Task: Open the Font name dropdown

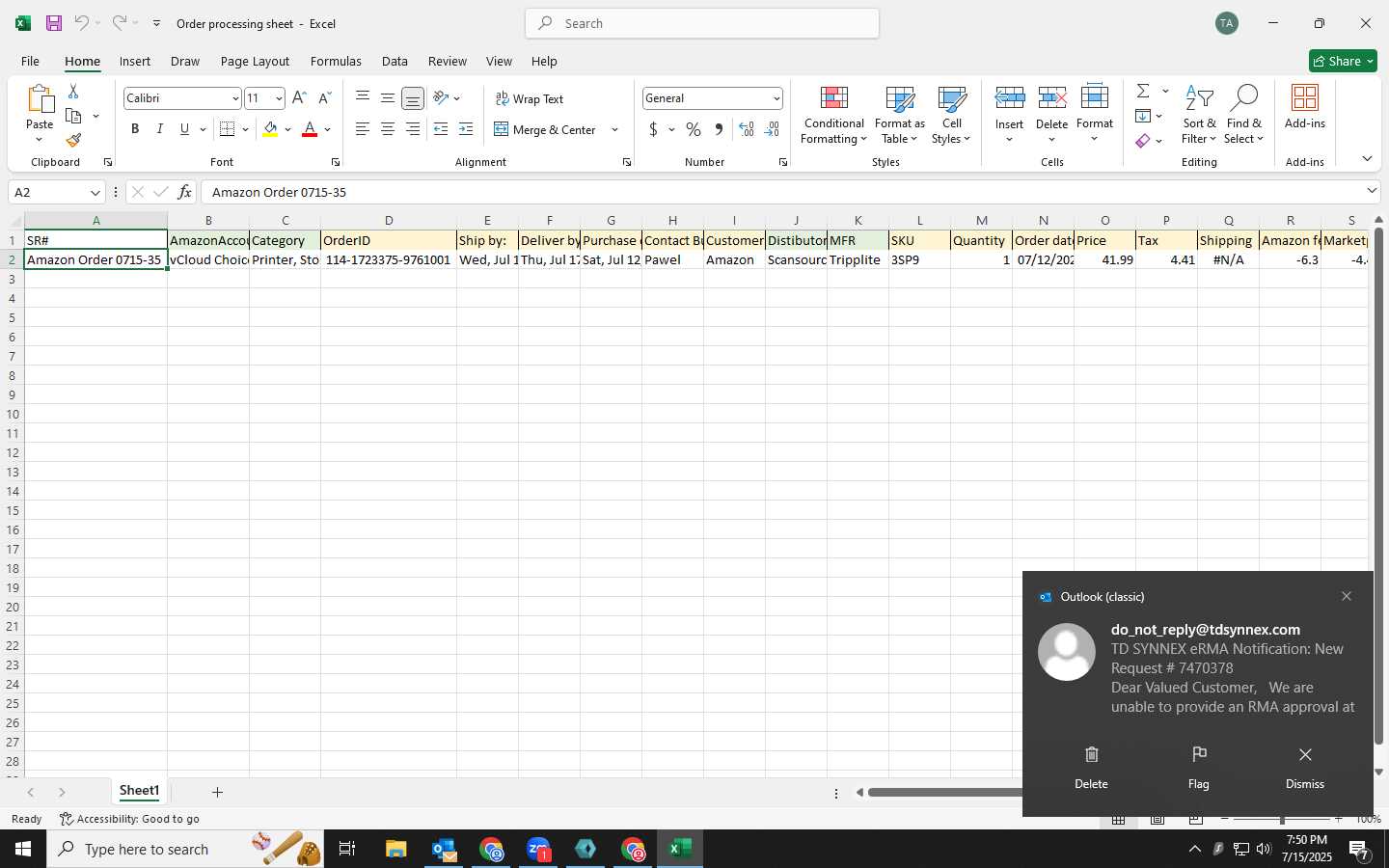Action: tap(234, 98)
